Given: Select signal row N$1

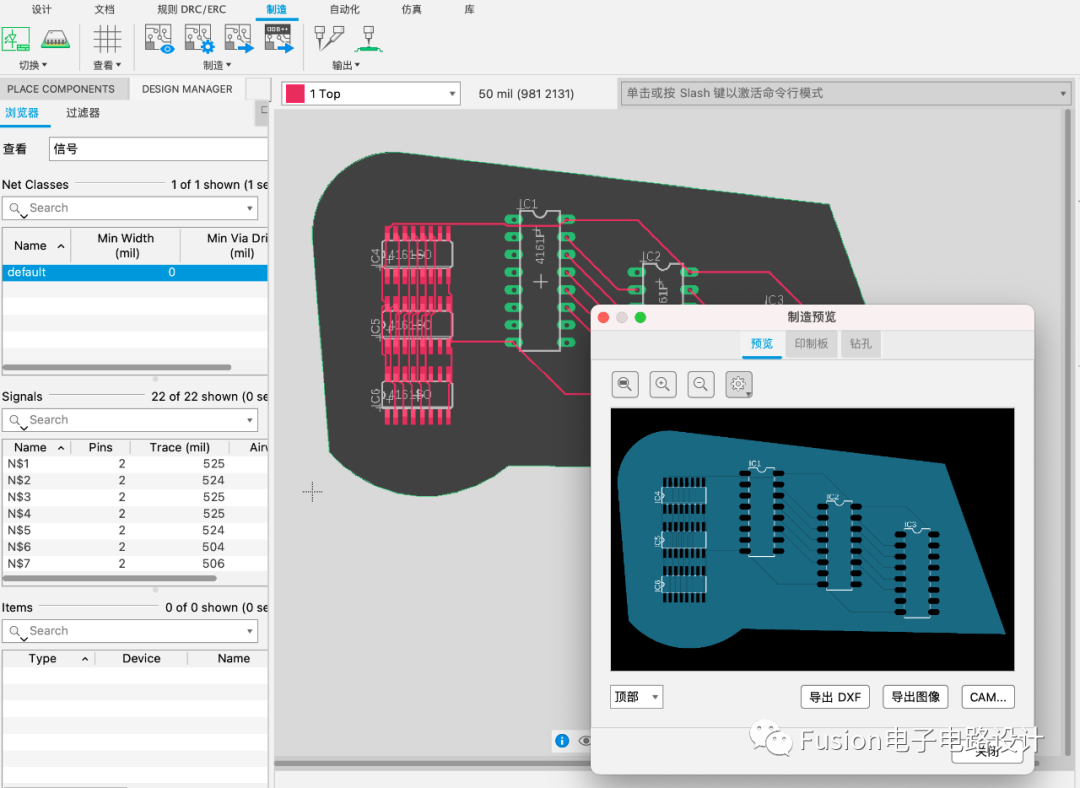Looking at the screenshot, I should (134, 464).
